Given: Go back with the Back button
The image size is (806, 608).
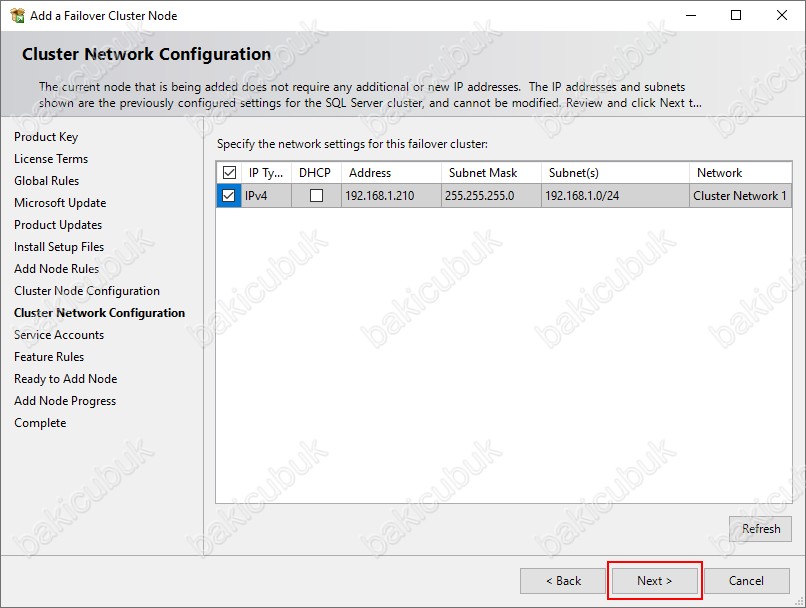Looking at the screenshot, I should tap(563, 581).
